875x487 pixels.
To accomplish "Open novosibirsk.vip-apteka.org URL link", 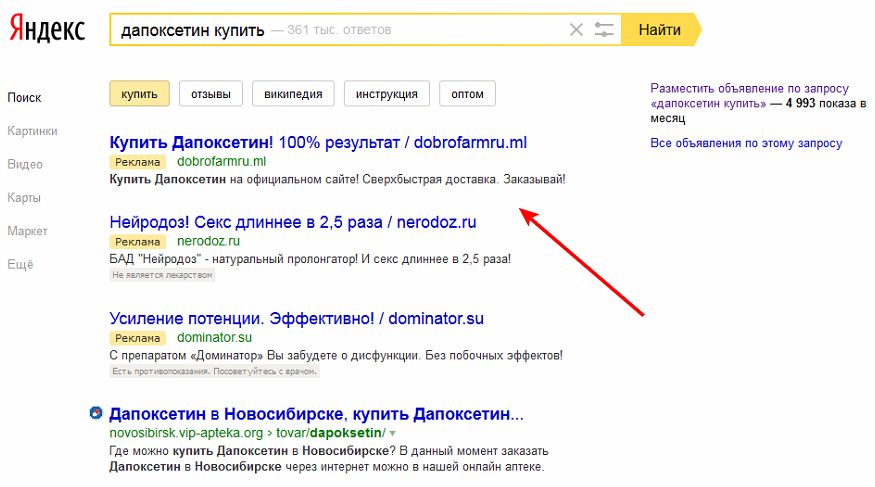I will 247,433.
